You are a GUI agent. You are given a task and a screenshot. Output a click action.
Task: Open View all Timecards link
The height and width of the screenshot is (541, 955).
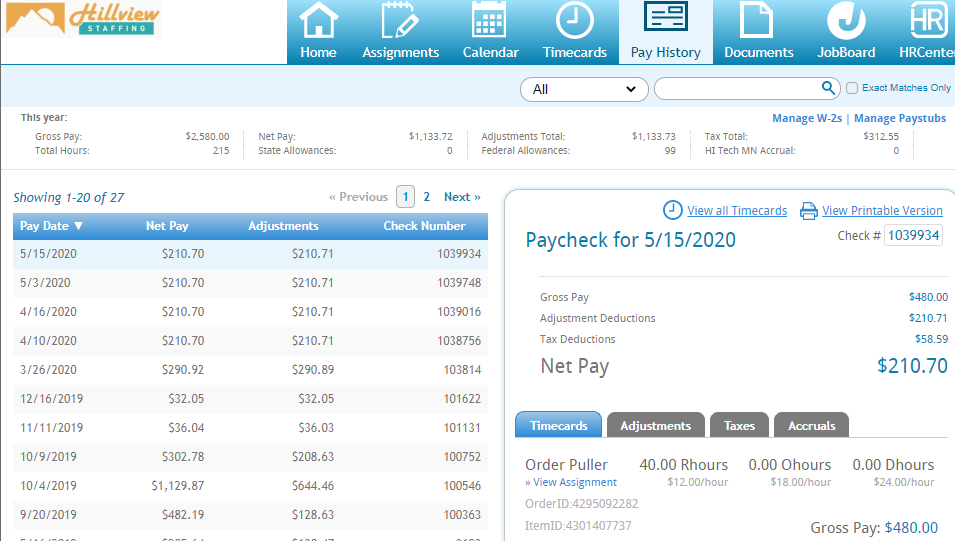tap(737, 211)
